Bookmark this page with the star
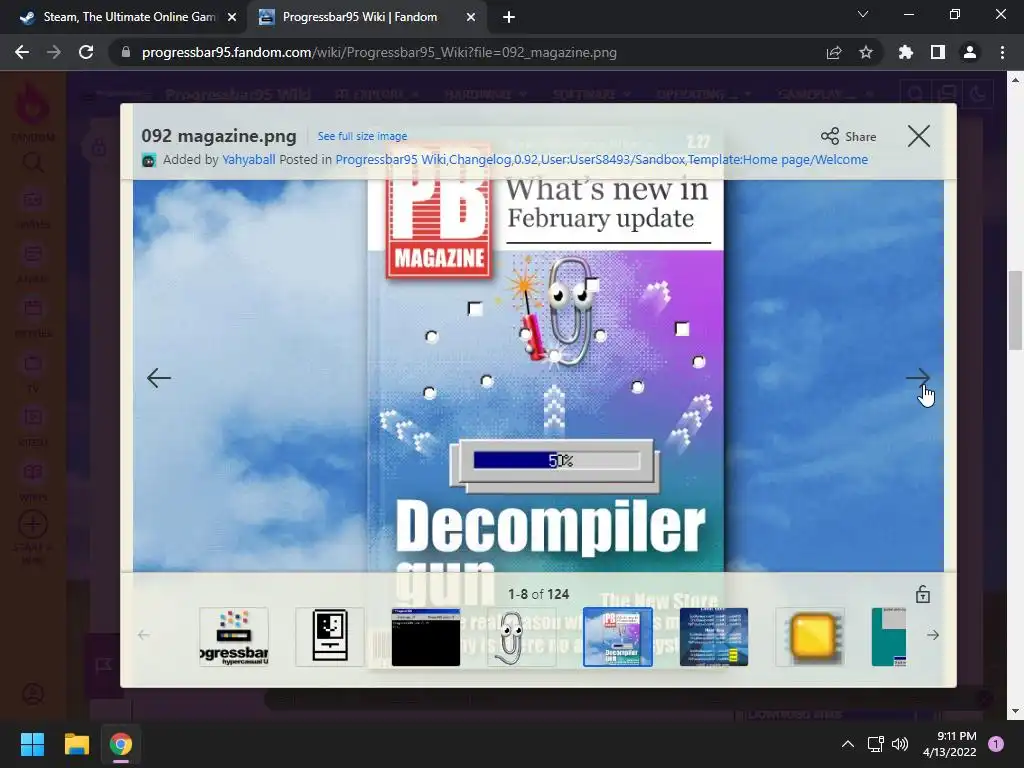 coord(866,52)
